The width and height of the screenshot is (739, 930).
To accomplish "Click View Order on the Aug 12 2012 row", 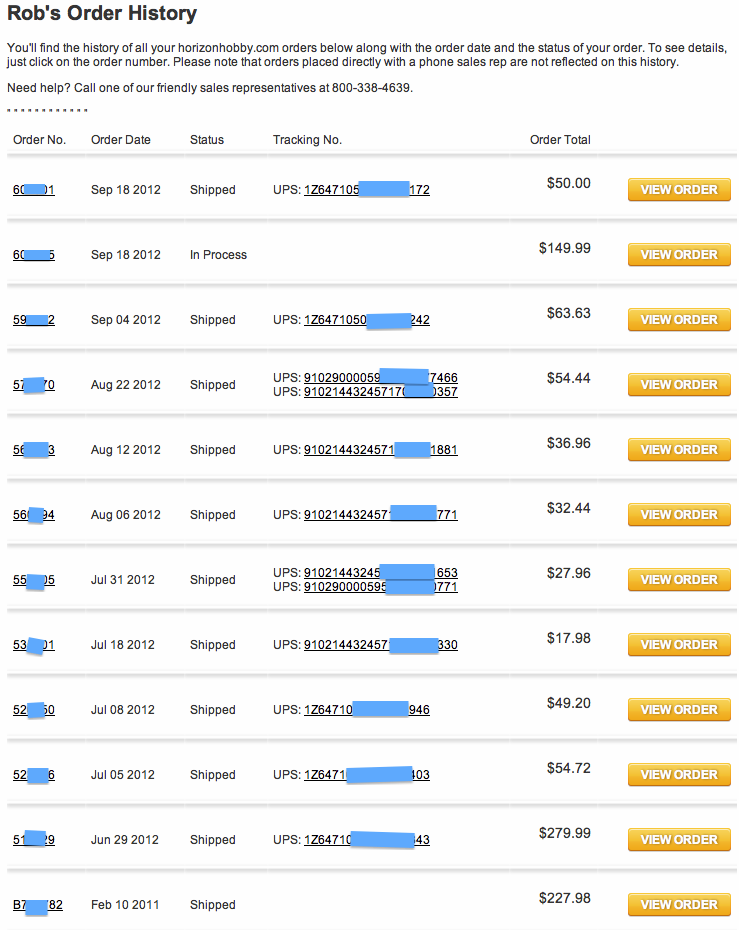I will (x=679, y=450).
